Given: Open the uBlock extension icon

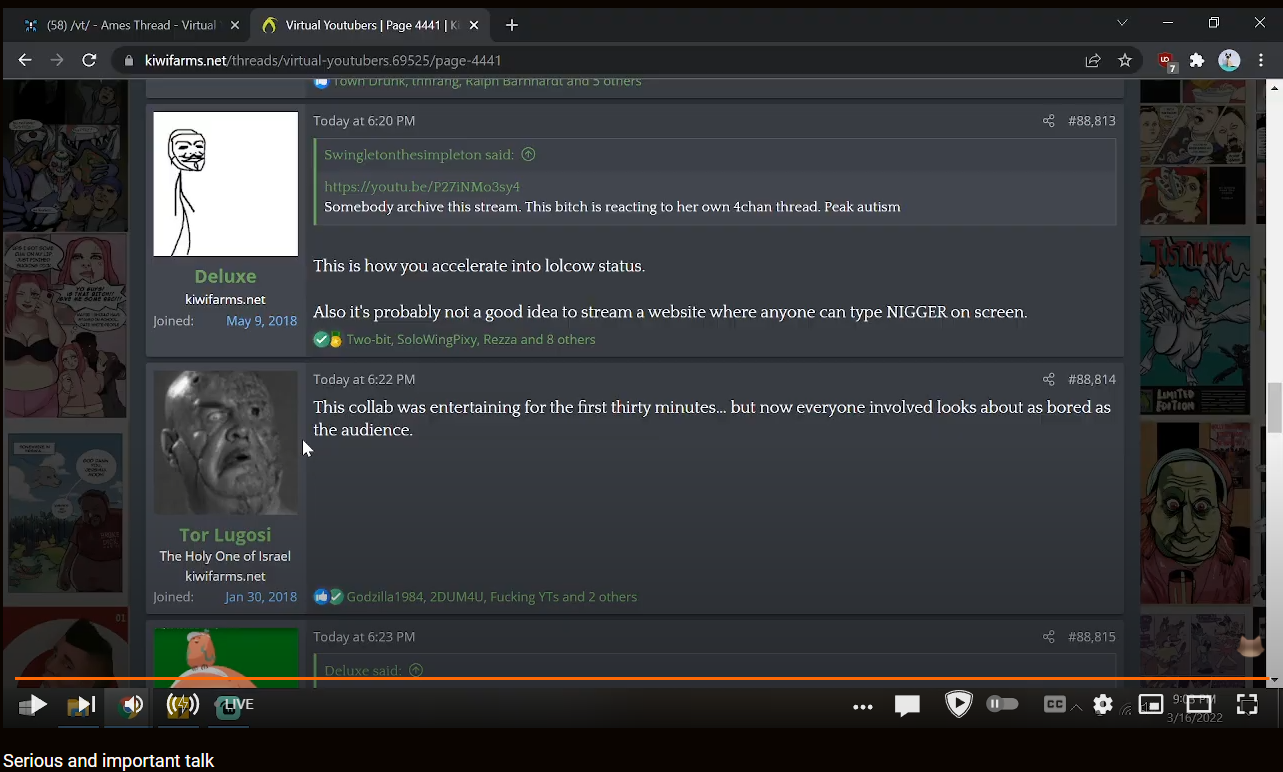Looking at the screenshot, I should (x=1166, y=61).
